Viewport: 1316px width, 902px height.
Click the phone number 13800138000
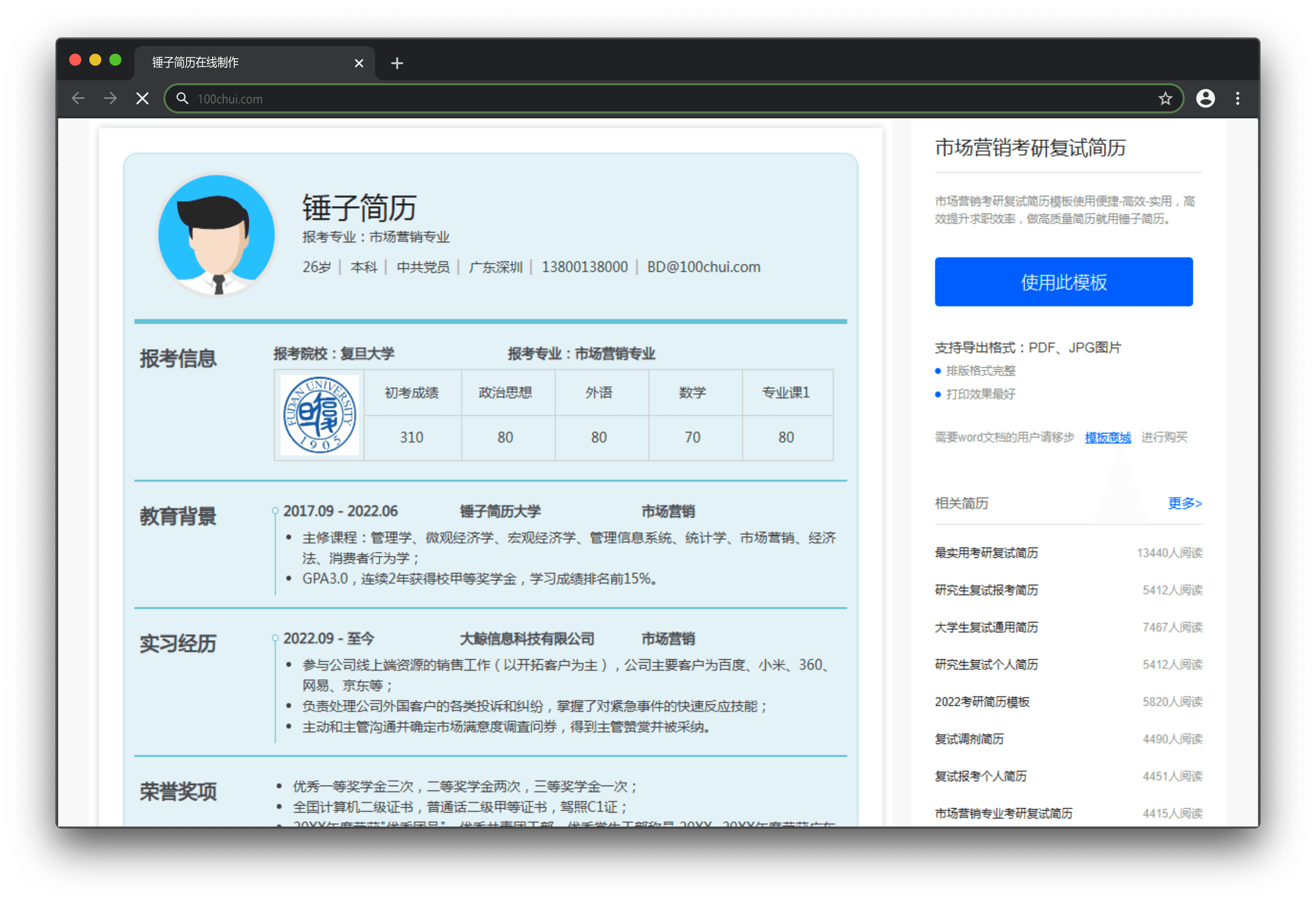coord(584,267)
